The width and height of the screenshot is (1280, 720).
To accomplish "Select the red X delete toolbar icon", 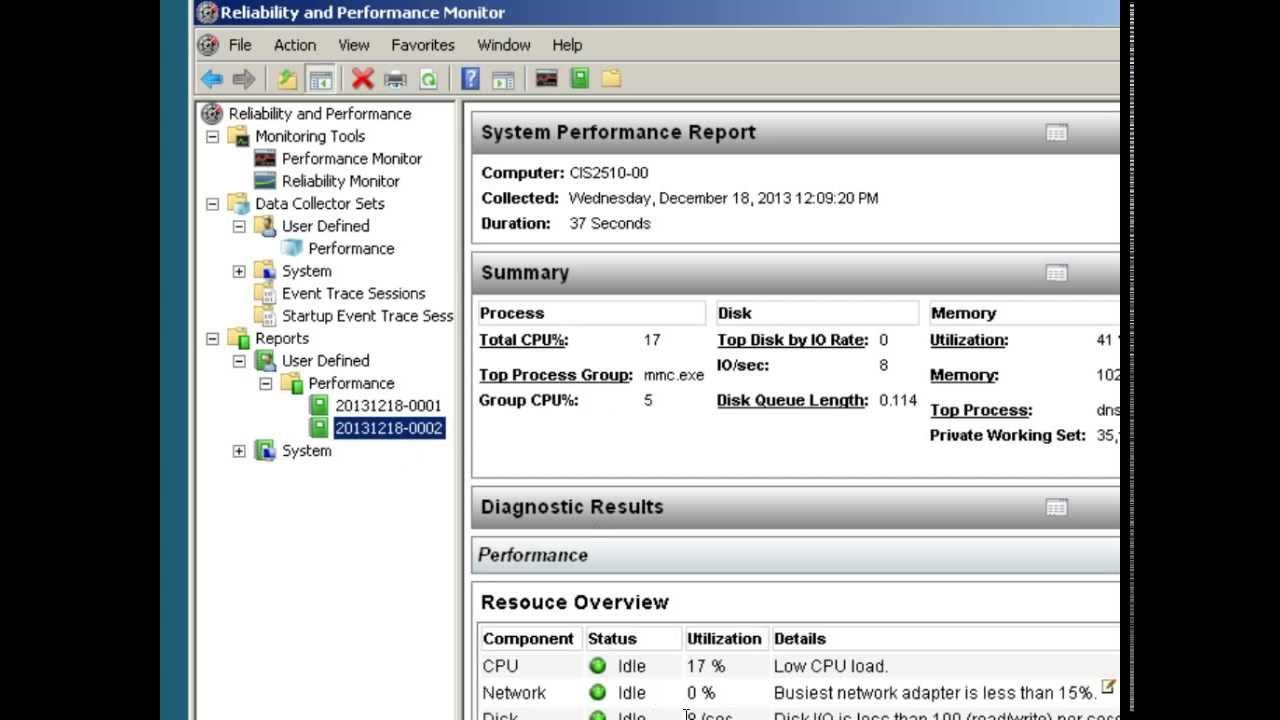I will tap(362, 78).
